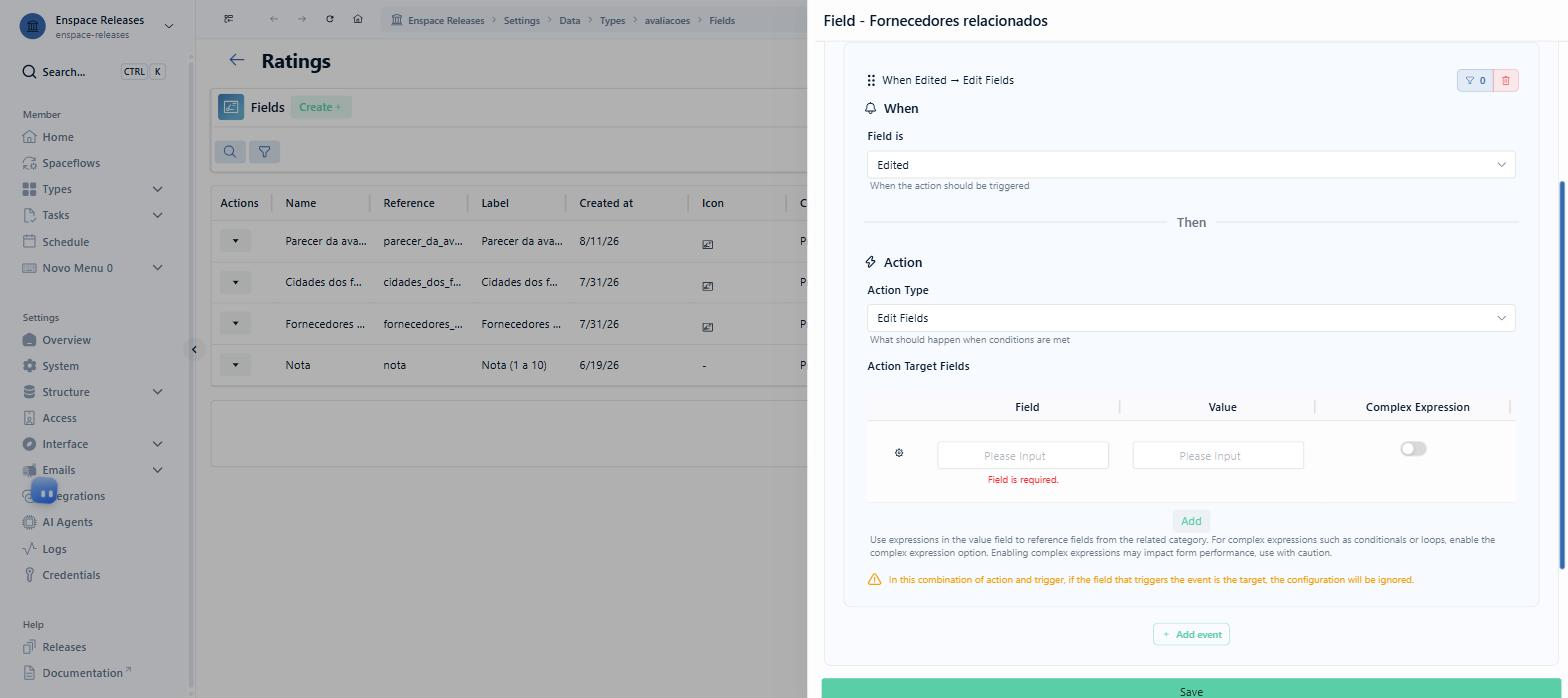Image resolution: width=1568 pixels, height=698 pixels.
Task: Open actions dropdown for Fornecedores row
Action: click(x=236, y=323)
